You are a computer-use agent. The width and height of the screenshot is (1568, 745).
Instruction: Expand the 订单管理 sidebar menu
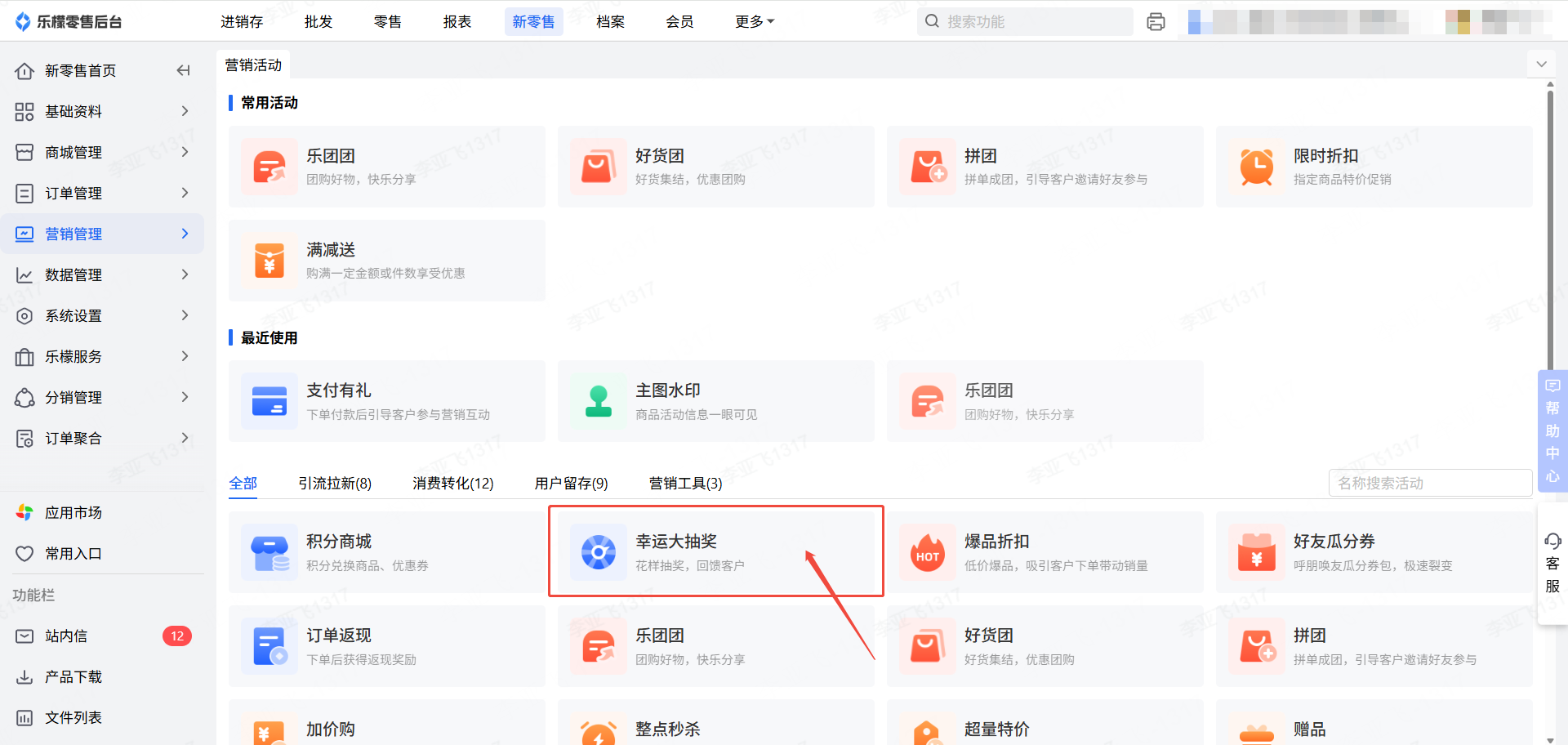pos(102,193)
